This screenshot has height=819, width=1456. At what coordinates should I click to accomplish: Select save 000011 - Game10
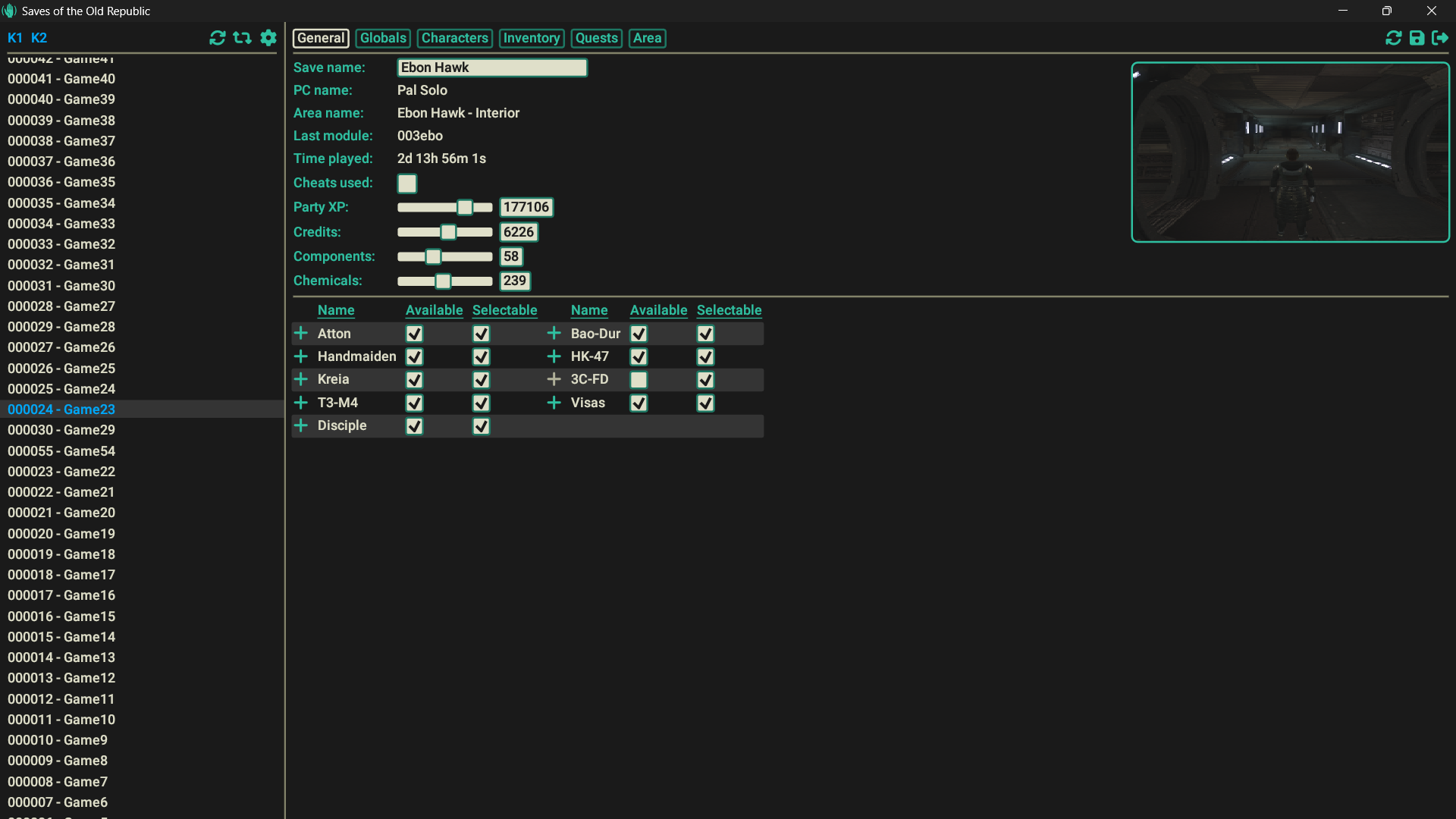click(61, 720)
